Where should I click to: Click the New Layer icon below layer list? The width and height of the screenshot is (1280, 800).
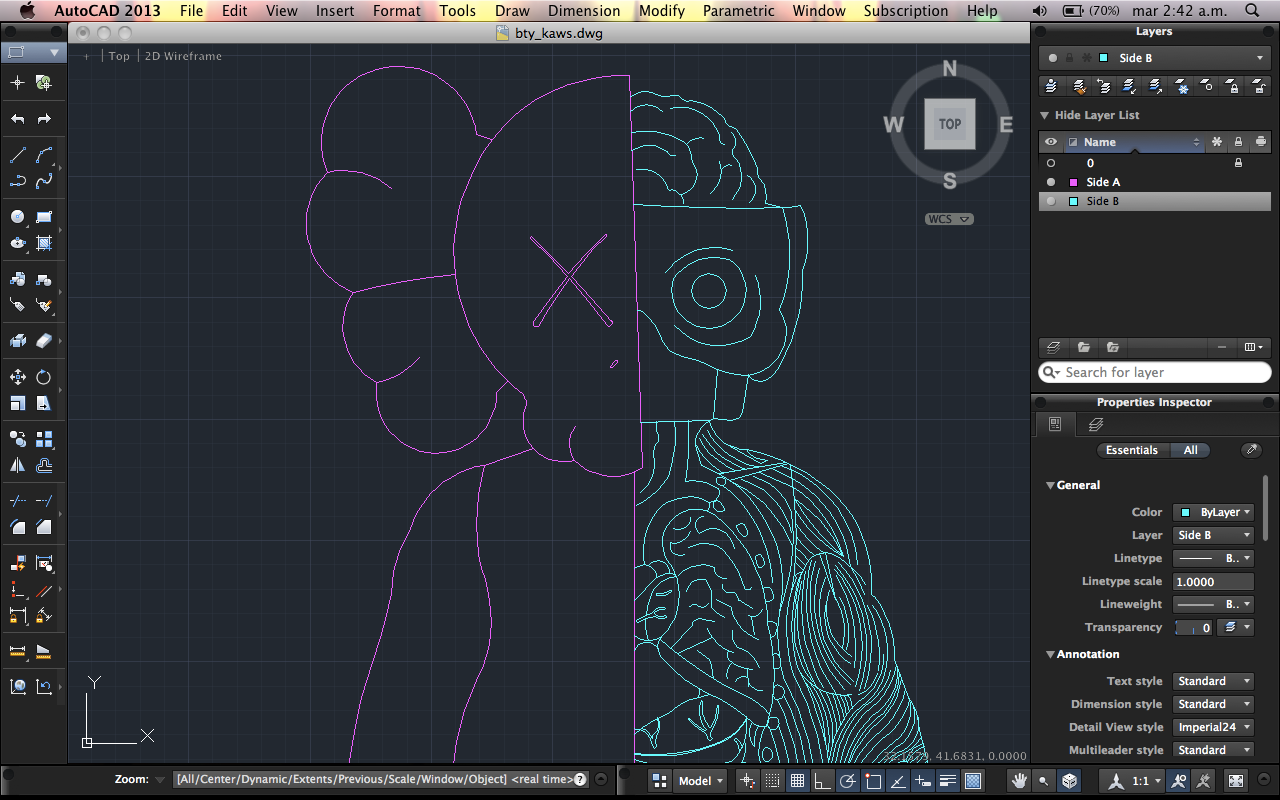[x=1053, y=347]
